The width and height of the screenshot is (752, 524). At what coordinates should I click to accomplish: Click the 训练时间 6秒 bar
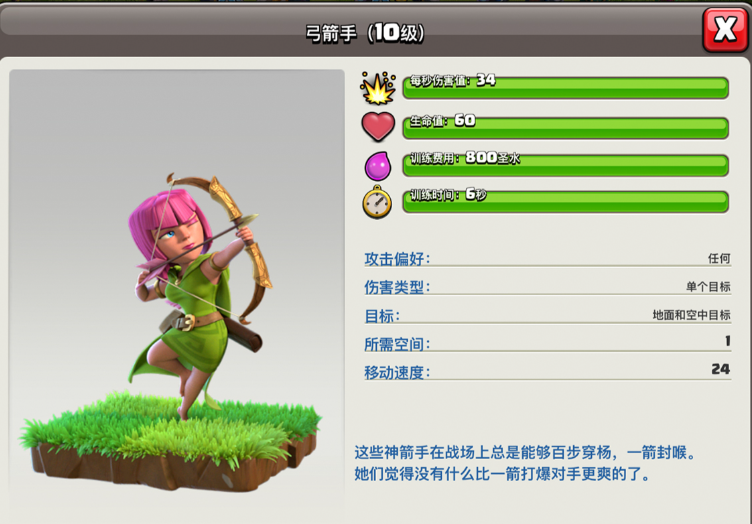click(x=566, y=201)
